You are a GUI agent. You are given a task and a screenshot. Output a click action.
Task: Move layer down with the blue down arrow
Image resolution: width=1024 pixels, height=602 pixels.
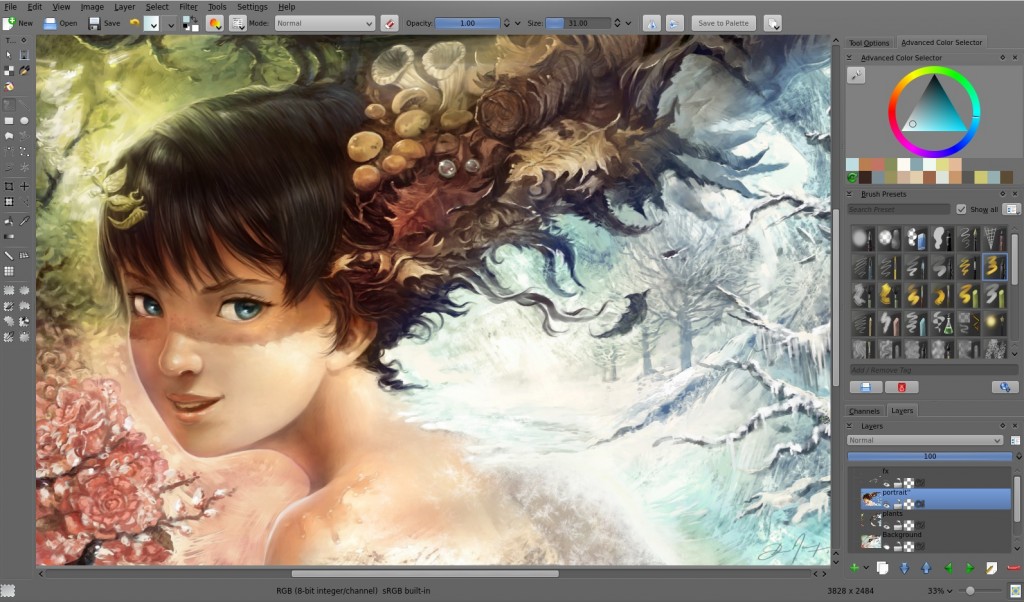pos(904,568)
